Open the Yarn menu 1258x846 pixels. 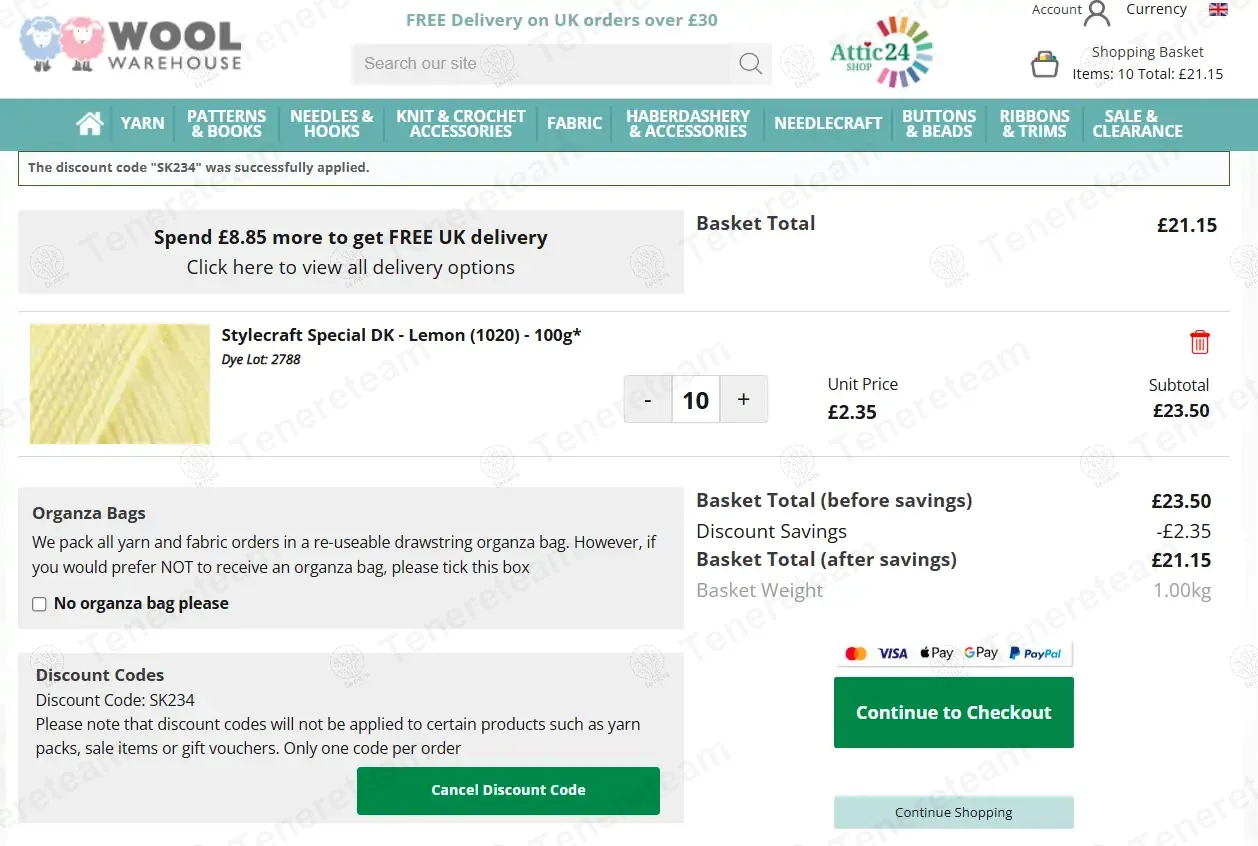142,123
